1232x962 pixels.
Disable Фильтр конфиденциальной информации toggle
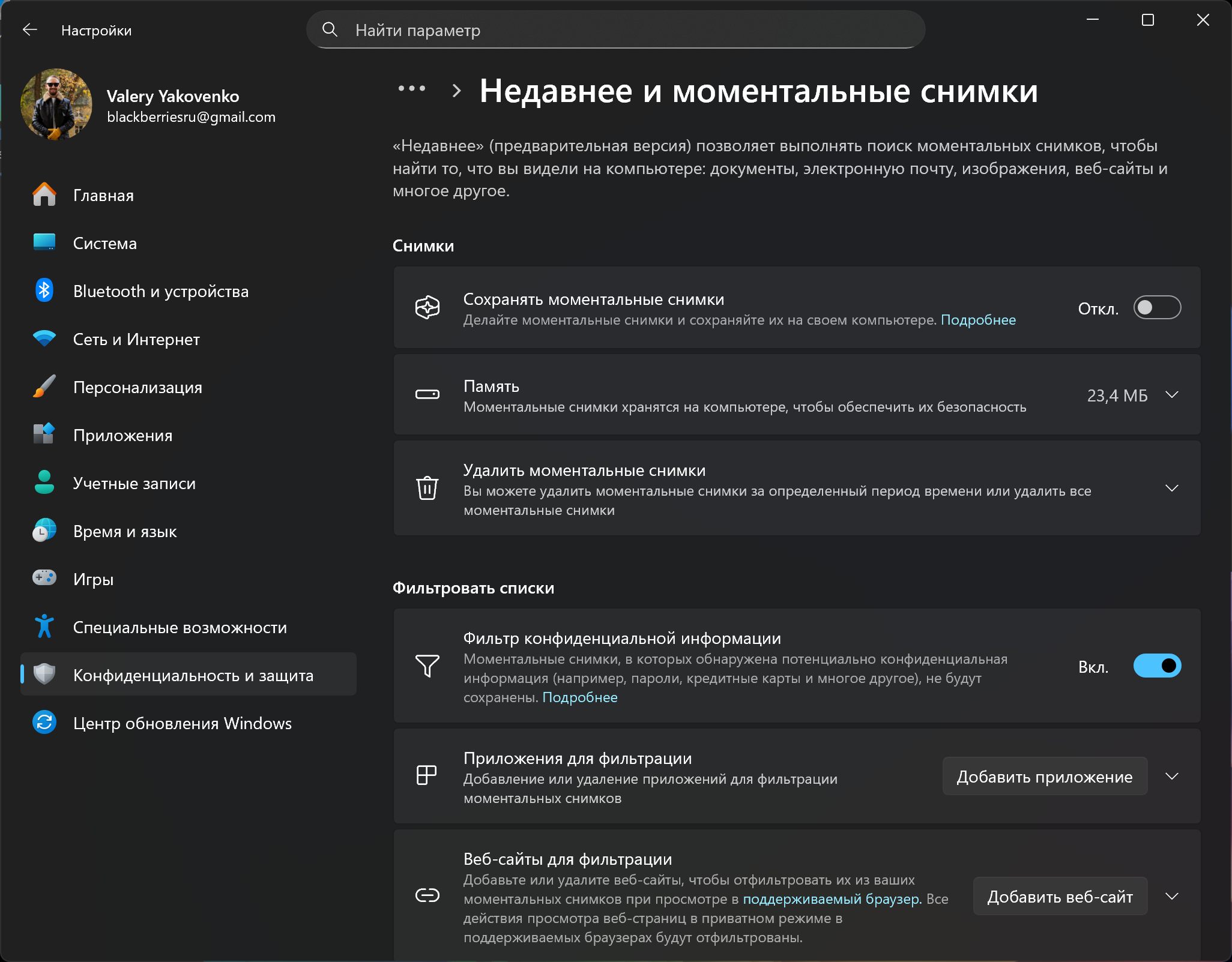point(1156,666)
